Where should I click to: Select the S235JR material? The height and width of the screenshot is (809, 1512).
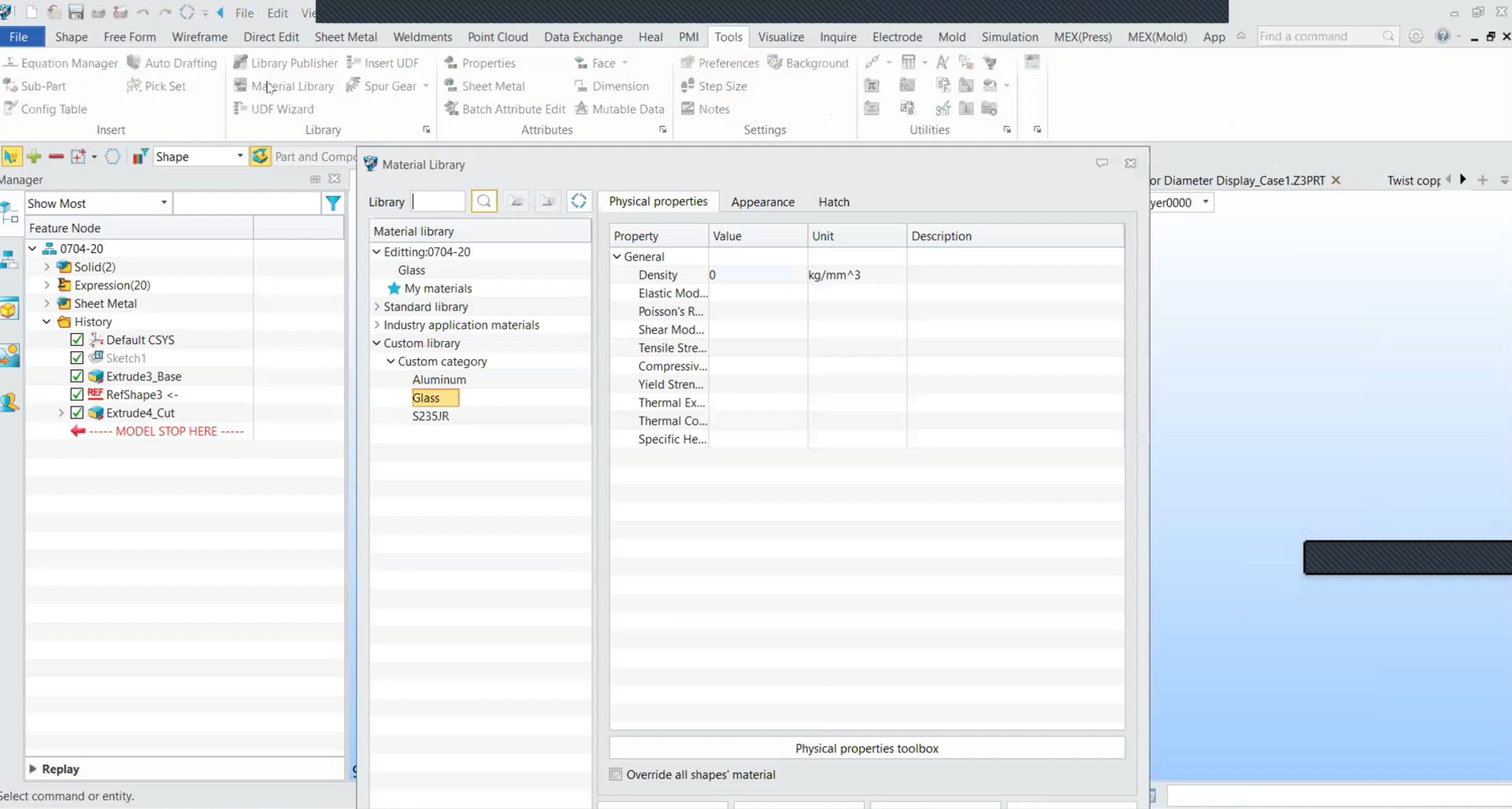click(431, 416)
